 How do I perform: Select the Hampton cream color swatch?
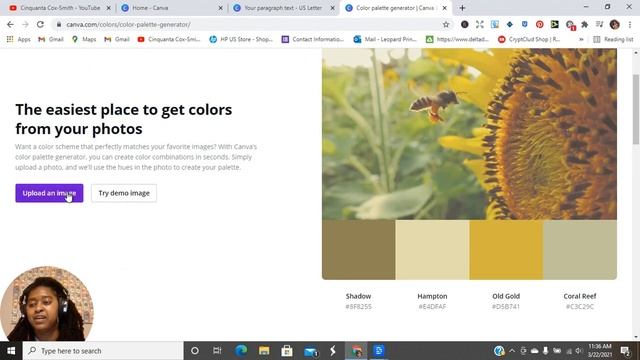point(432,250)
